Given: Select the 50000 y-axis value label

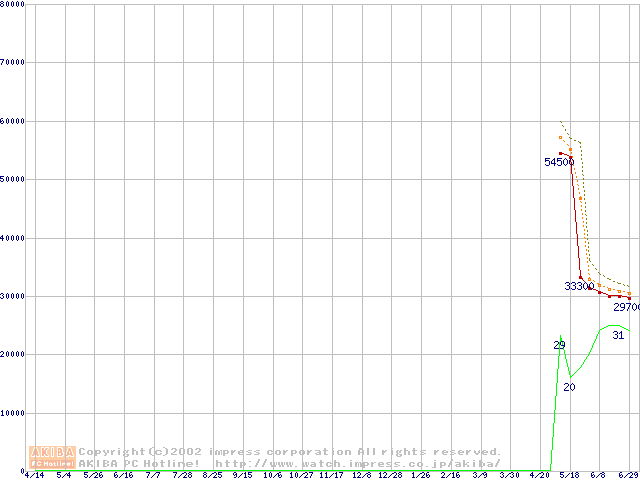Looking at the screenshot, I should coord(12,179).
